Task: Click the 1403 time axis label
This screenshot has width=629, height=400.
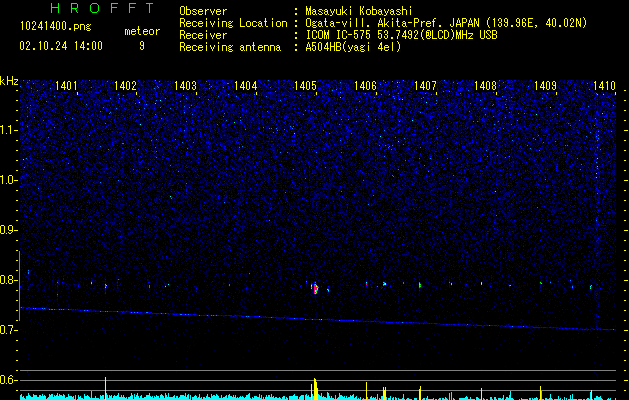Action: [185, 86]
